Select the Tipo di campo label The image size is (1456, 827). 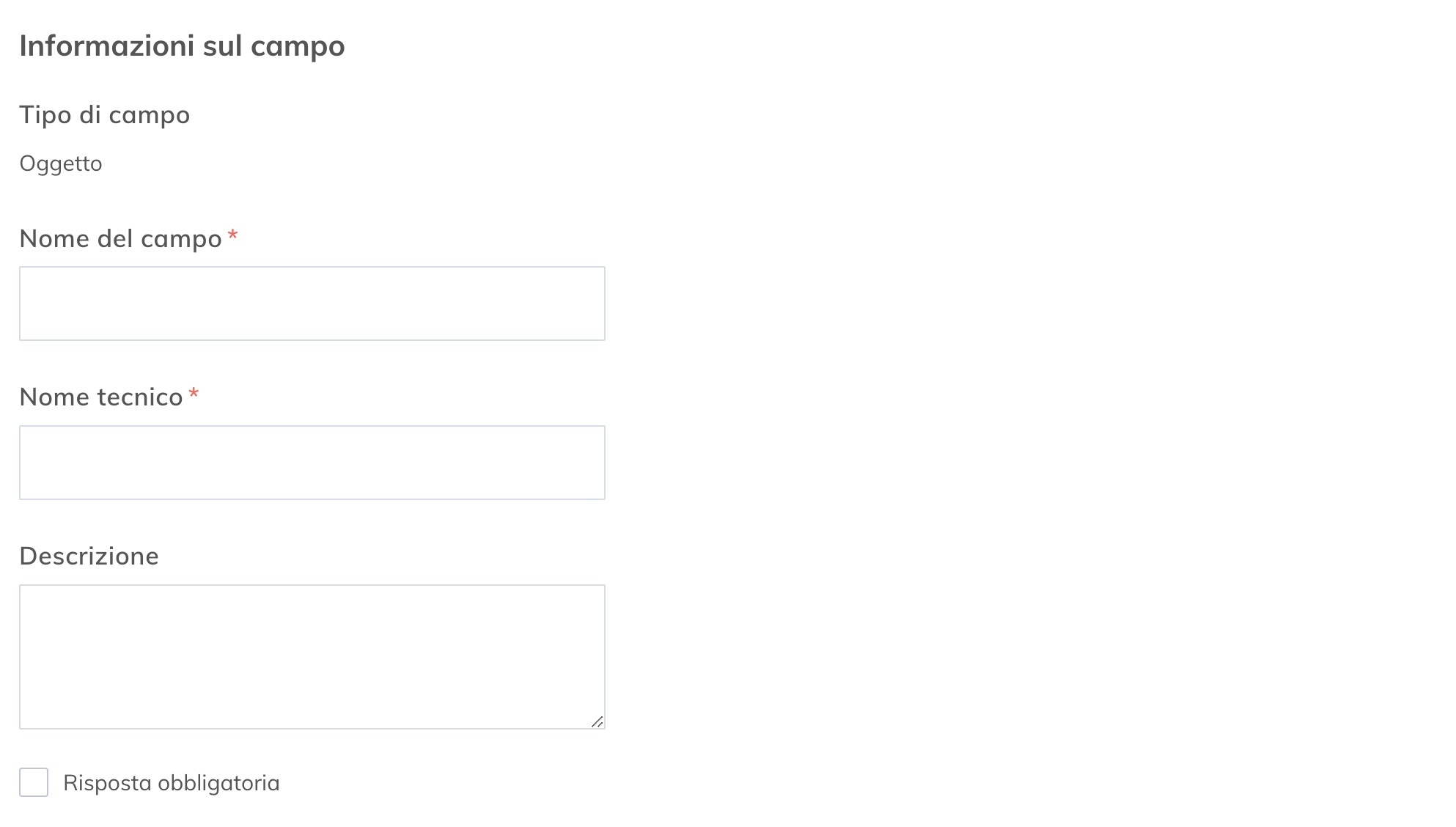[x=105, y=114]
